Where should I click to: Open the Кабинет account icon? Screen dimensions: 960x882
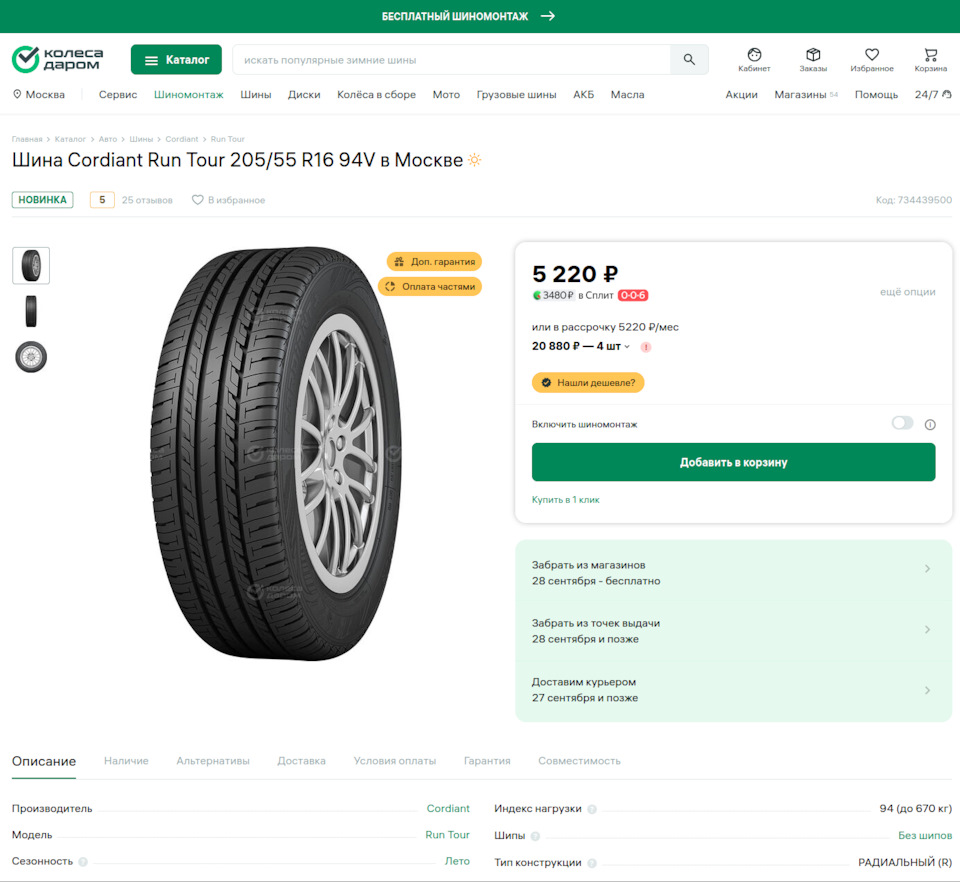coord(754,59)
